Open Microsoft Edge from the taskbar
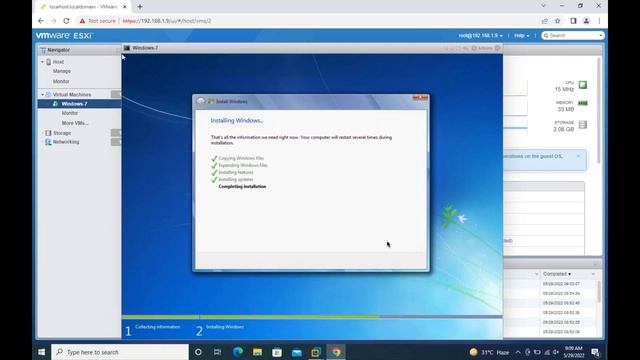This screenshot has height=360, width=640. point(238,352)
